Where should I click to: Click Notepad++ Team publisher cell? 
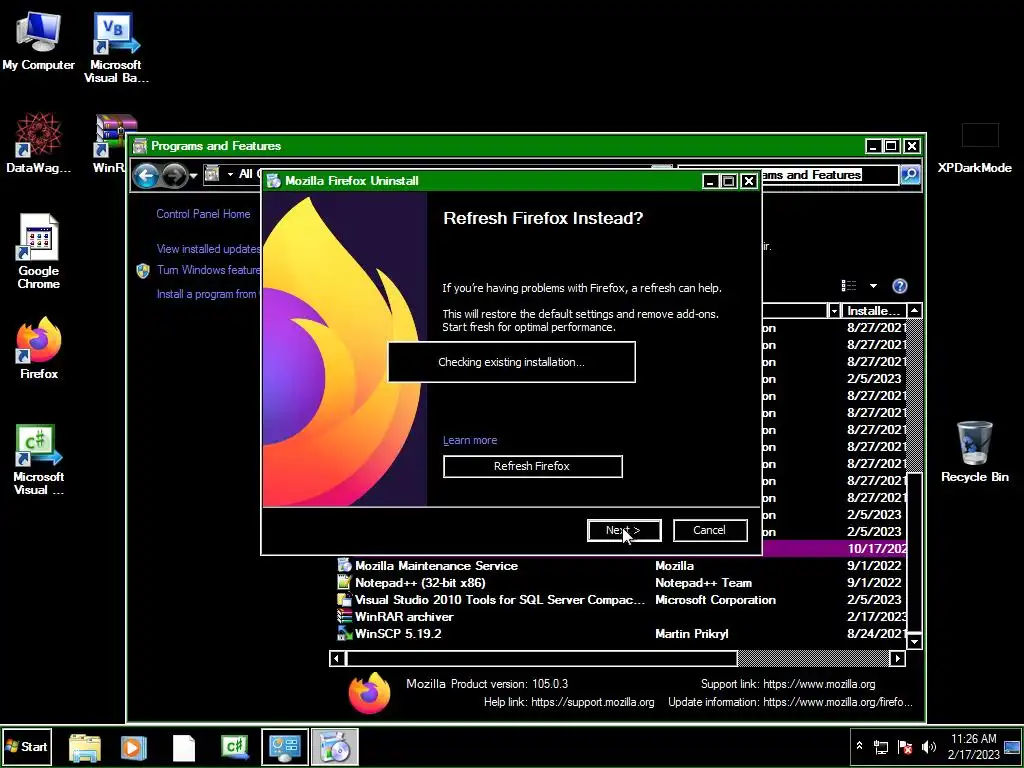click(703, 583)
